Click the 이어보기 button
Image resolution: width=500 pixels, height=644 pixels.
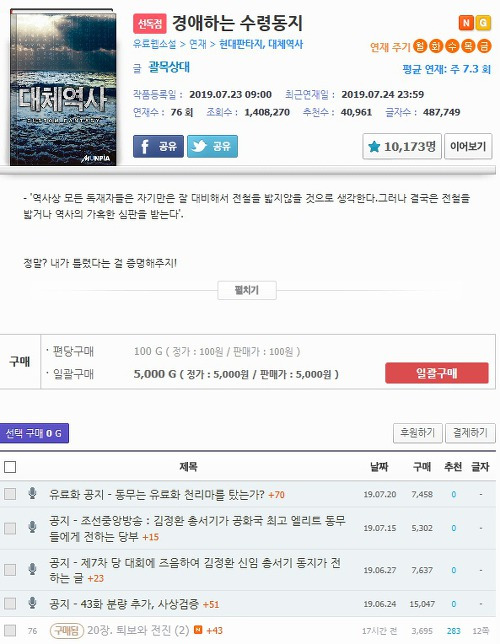point(468,146)
